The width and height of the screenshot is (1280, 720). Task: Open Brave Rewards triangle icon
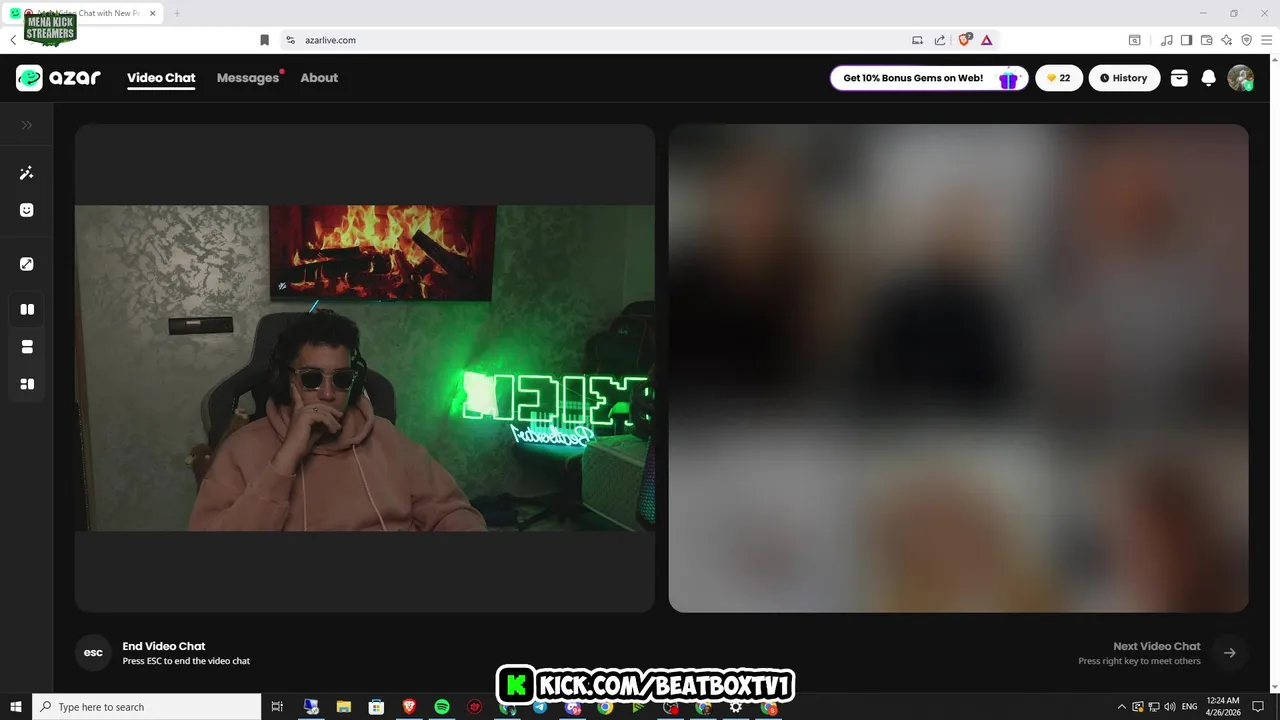987,40
